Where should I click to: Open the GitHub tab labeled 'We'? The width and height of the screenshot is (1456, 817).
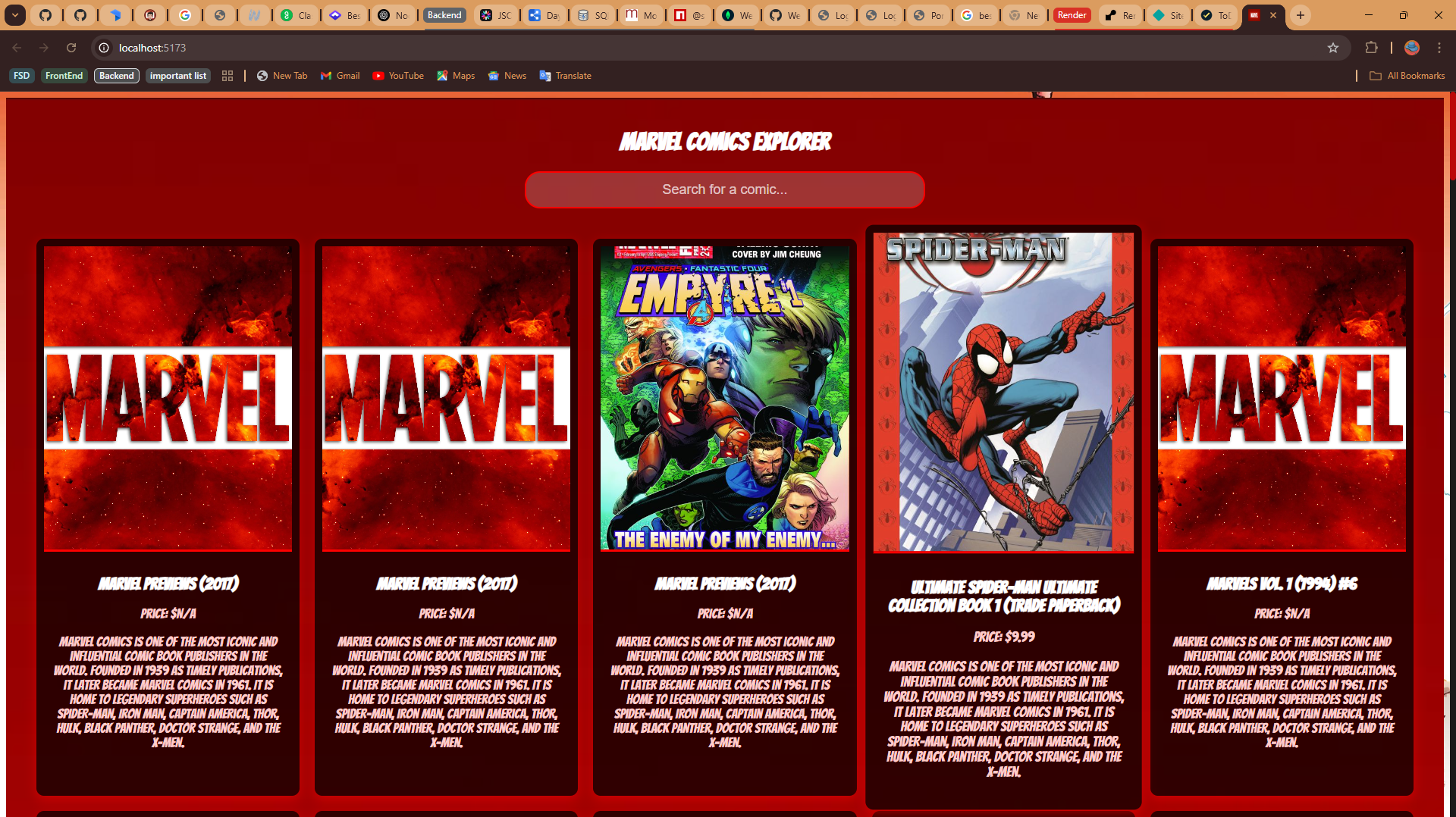785,15
